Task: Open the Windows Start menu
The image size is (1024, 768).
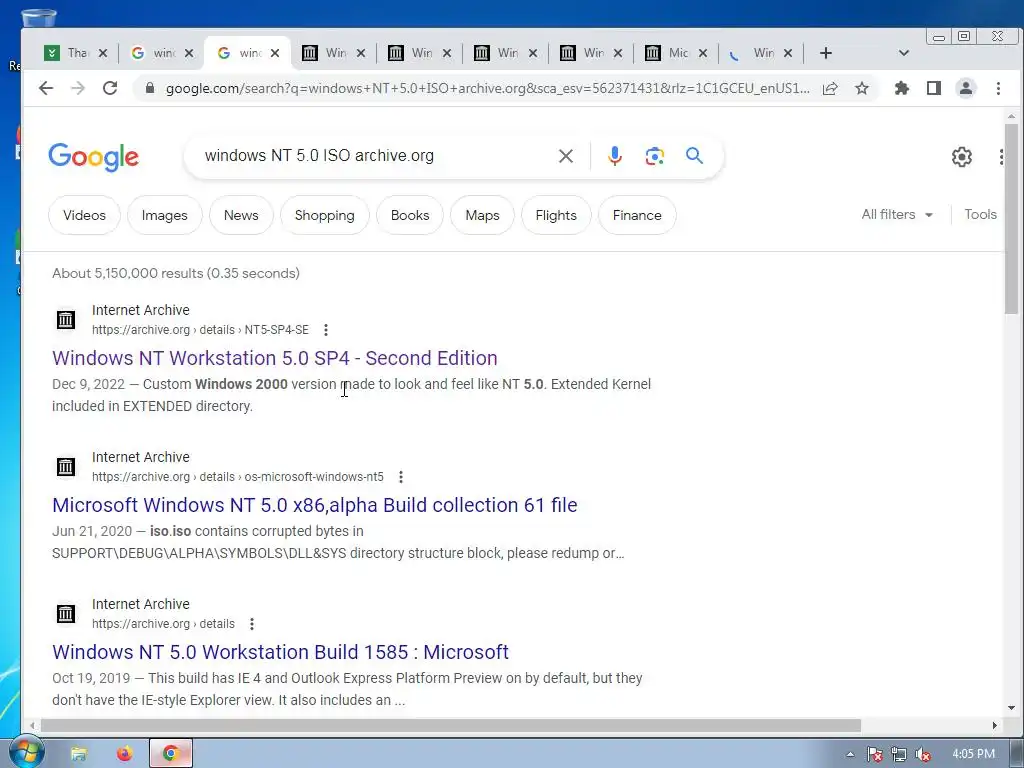Action: point(25,752)
